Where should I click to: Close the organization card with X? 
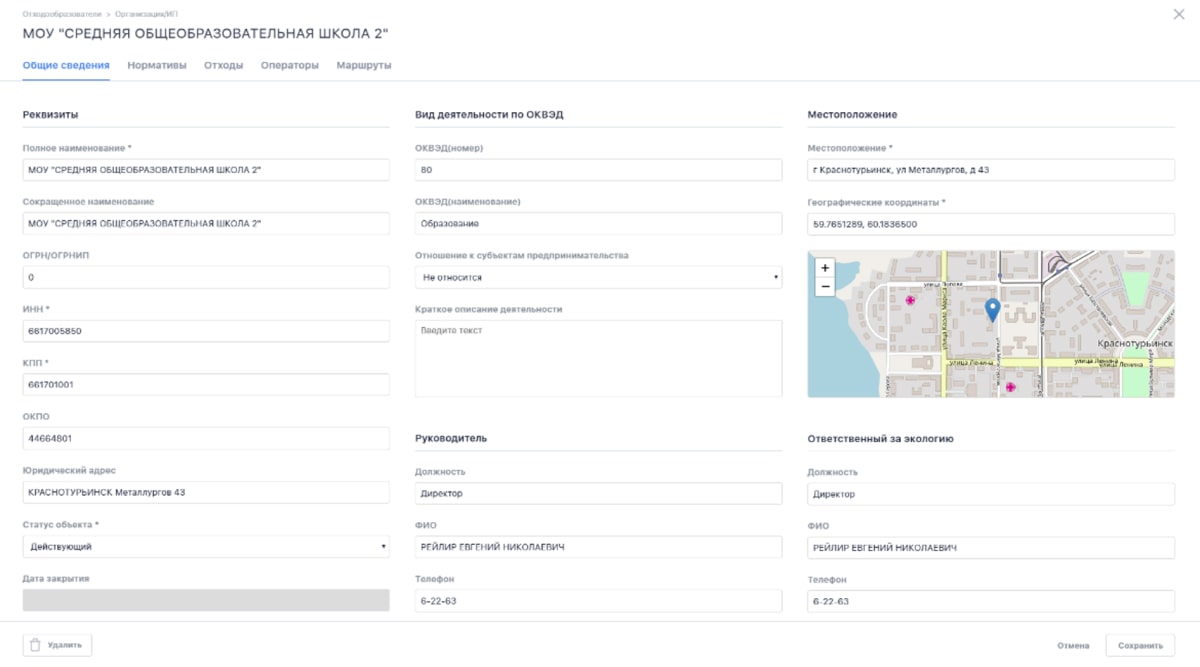point(1177,14)
